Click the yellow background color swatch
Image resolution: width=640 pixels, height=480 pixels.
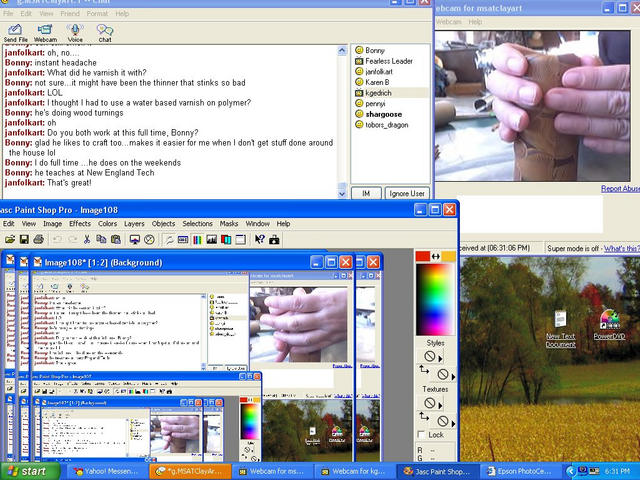(x=448, y=256)
